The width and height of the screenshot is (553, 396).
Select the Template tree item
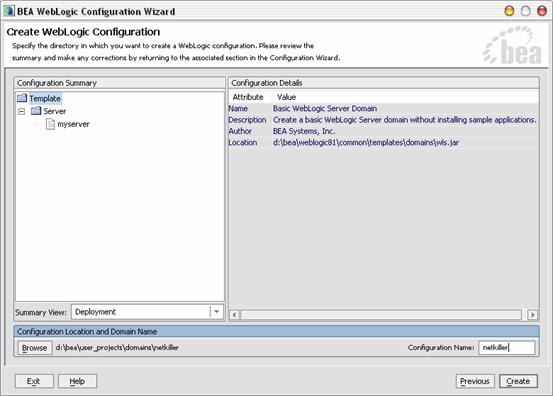[x=45, y=98]
